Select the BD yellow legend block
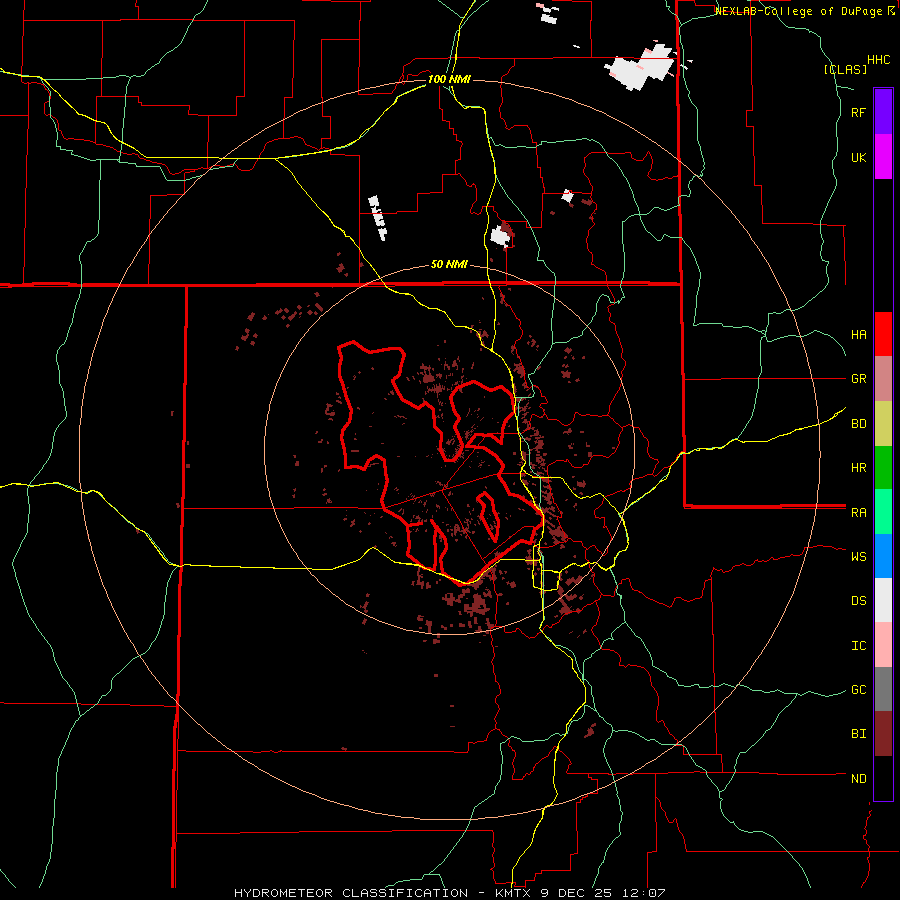Viewport: 900px width, 900px height. coord(883,424)
